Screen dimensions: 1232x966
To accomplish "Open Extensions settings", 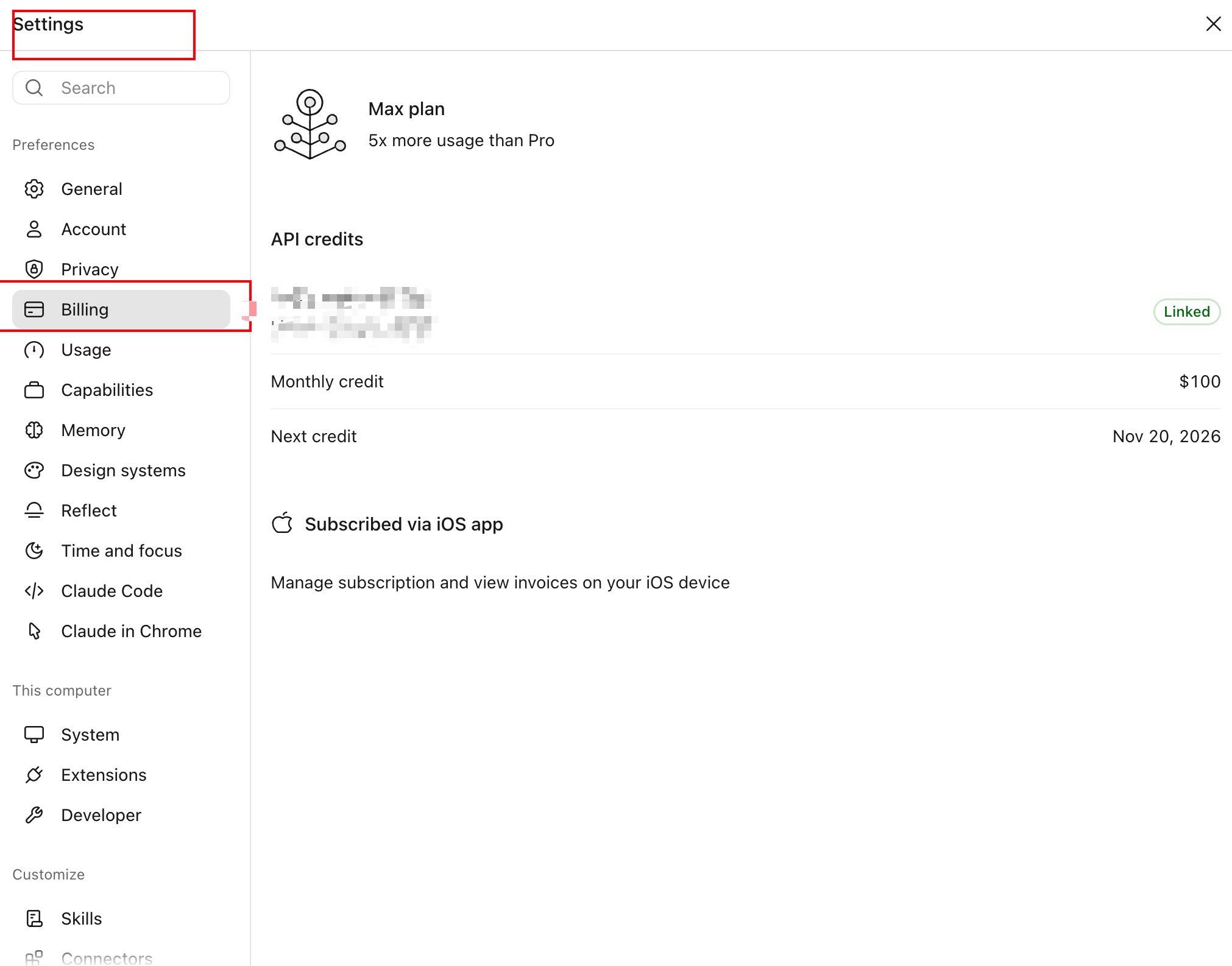I will (x=121, y=775).
